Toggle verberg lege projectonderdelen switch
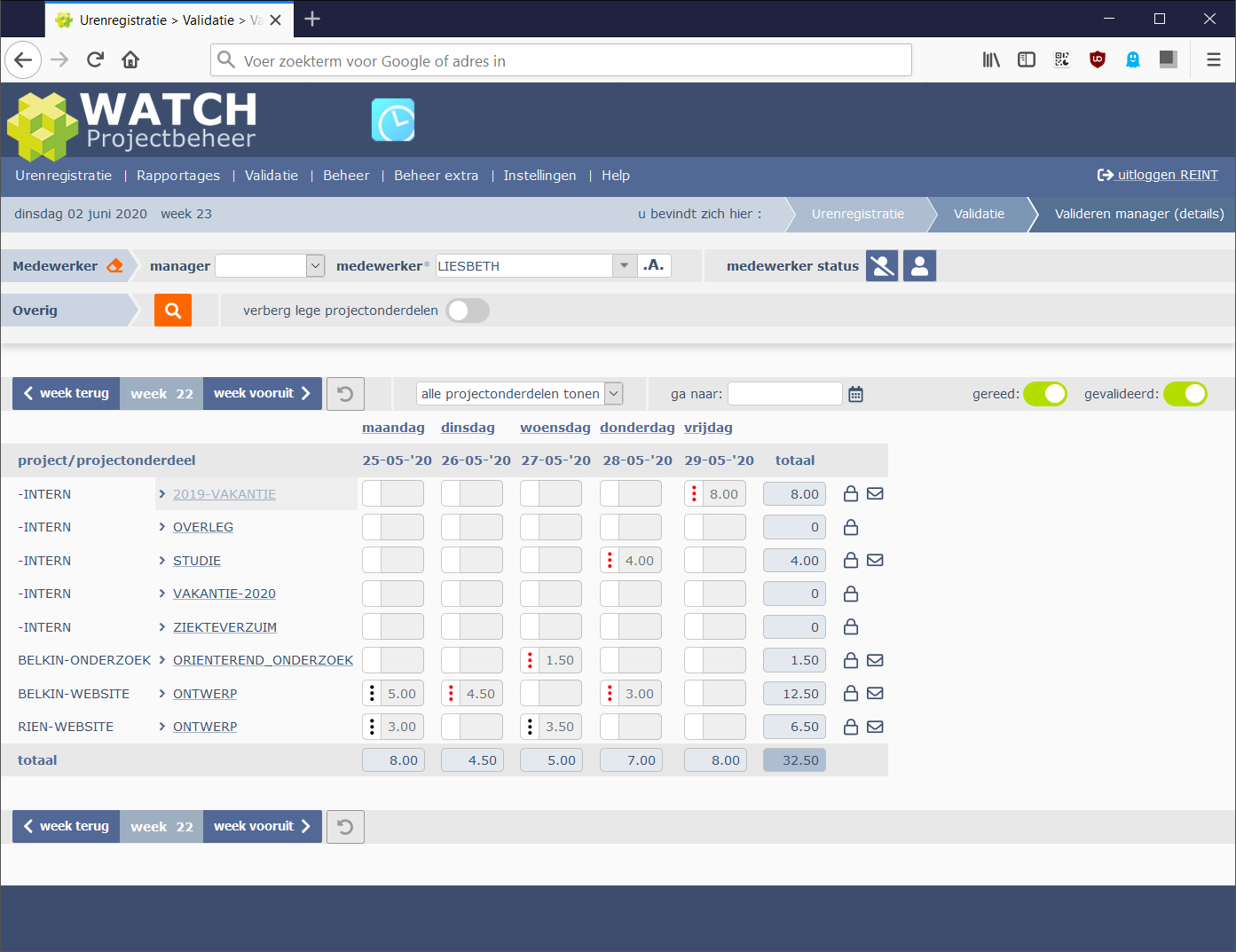Screen dimensions: 1236x952 click(x=468, y=311)
